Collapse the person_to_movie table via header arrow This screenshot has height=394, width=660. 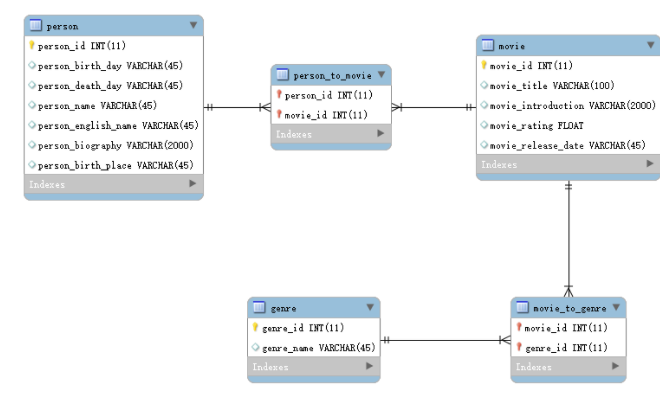click(x=381, y=75)
